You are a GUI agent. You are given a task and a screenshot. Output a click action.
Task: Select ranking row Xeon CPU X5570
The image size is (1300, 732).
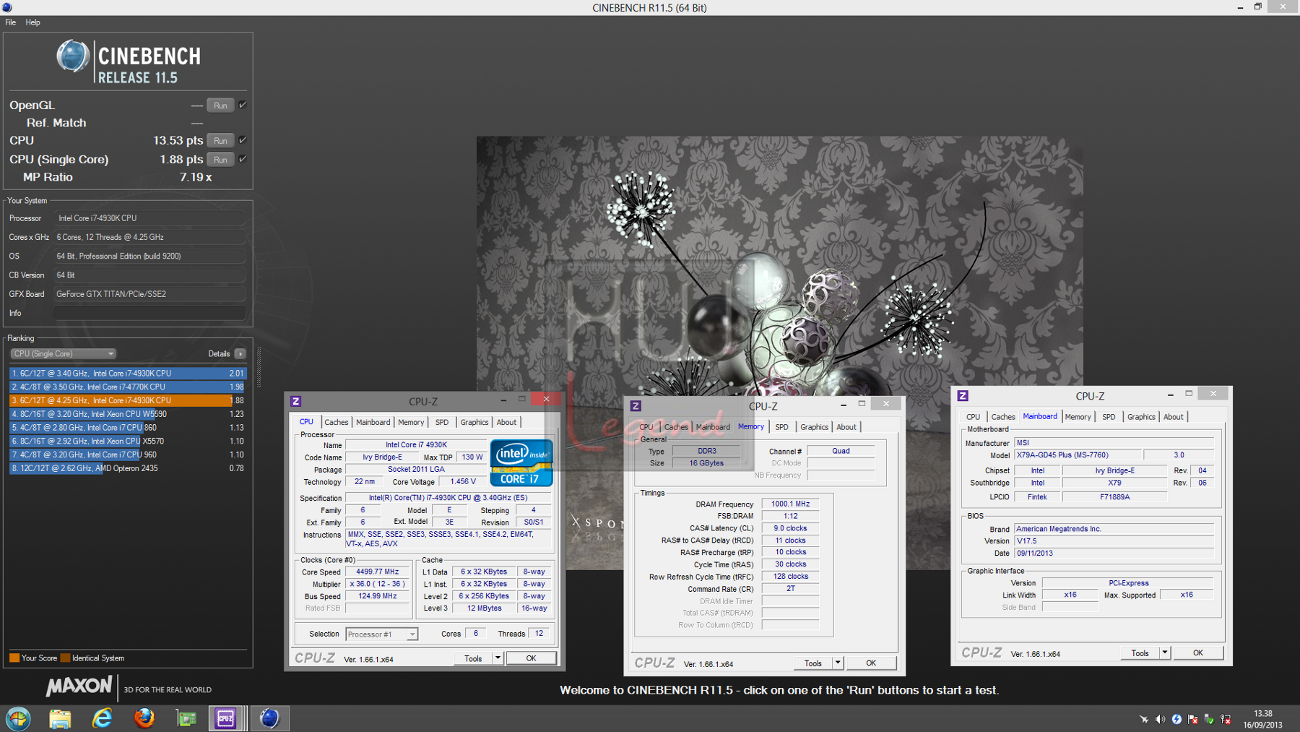point(127,440)
